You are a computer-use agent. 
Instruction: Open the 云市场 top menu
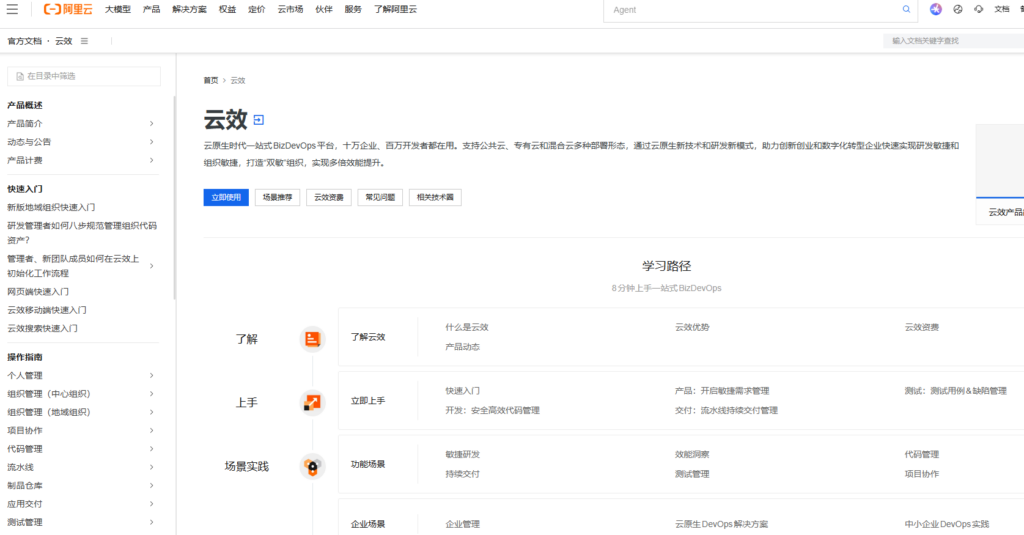point(290,9)
